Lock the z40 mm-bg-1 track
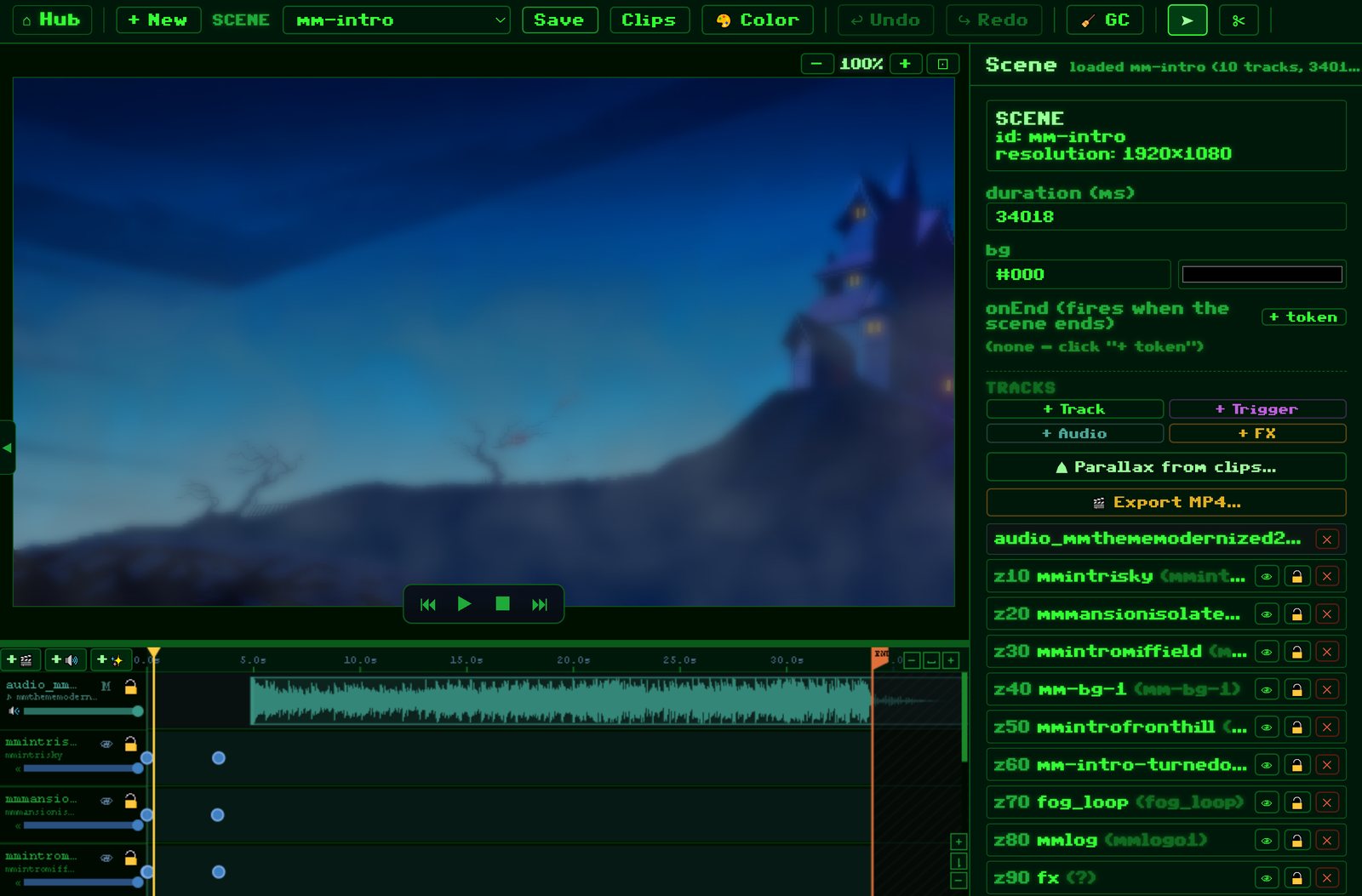Image resolution: width=1362 pixels, height=896 pixels. point(1296,690)
